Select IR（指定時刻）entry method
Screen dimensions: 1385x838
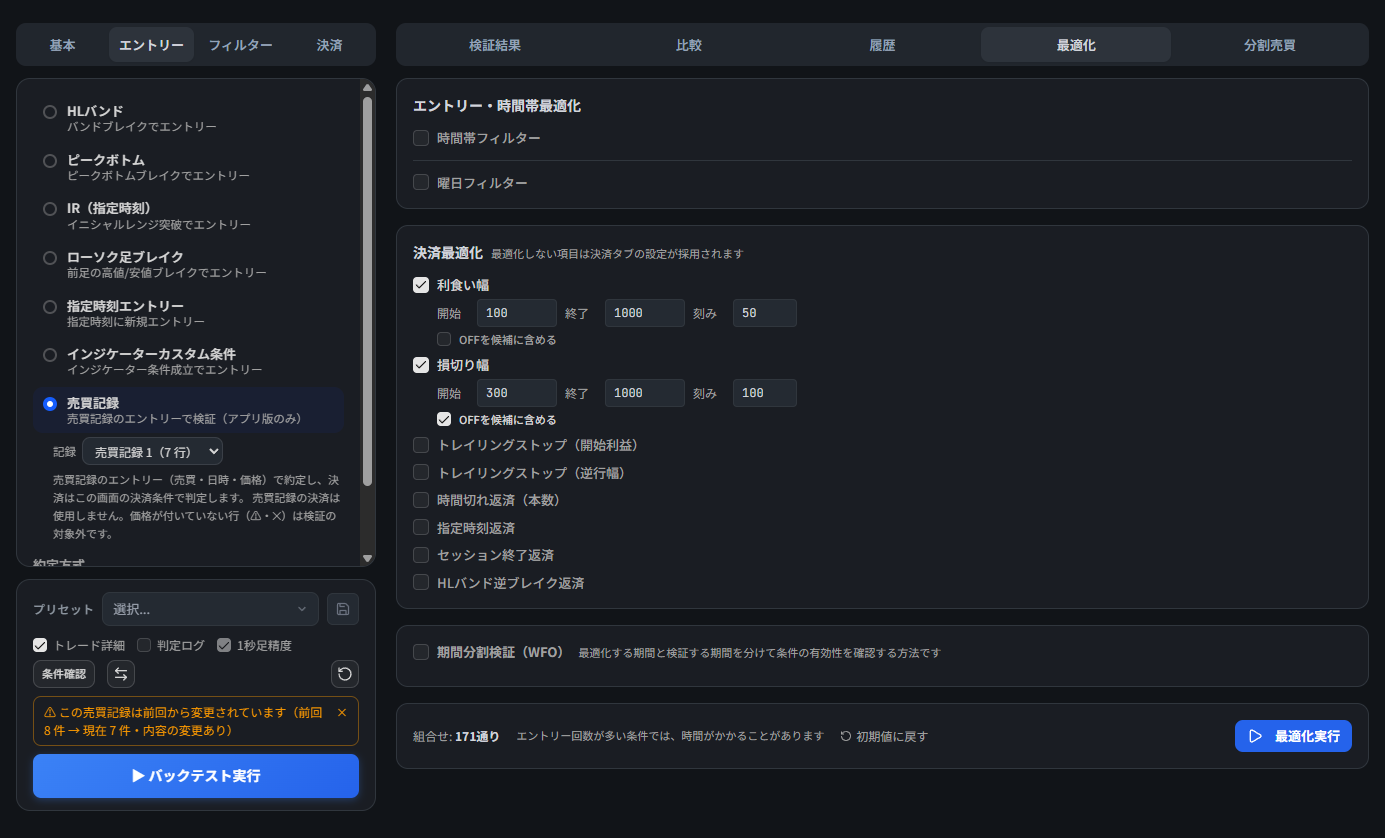coord(50,209)
